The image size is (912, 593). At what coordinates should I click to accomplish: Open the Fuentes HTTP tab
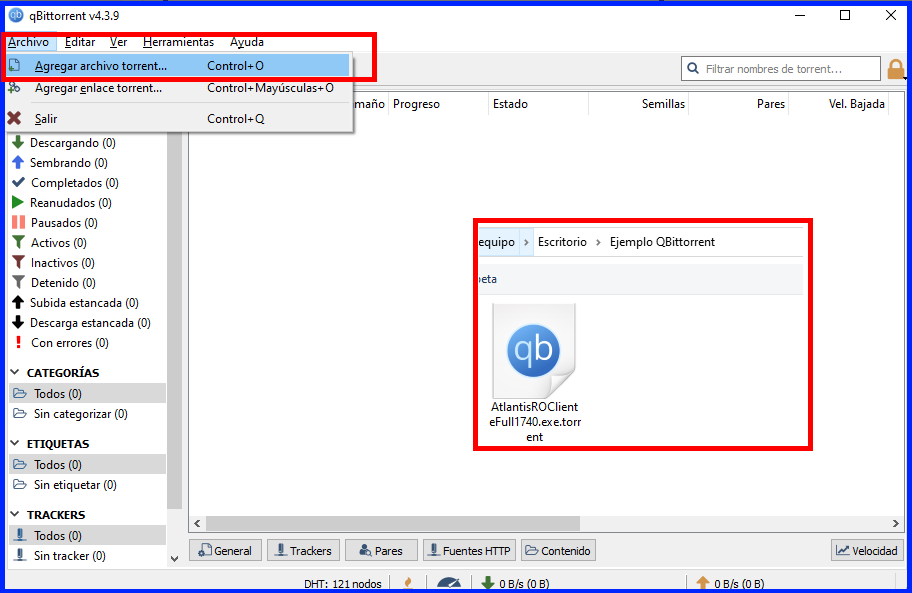click(469, 551)
